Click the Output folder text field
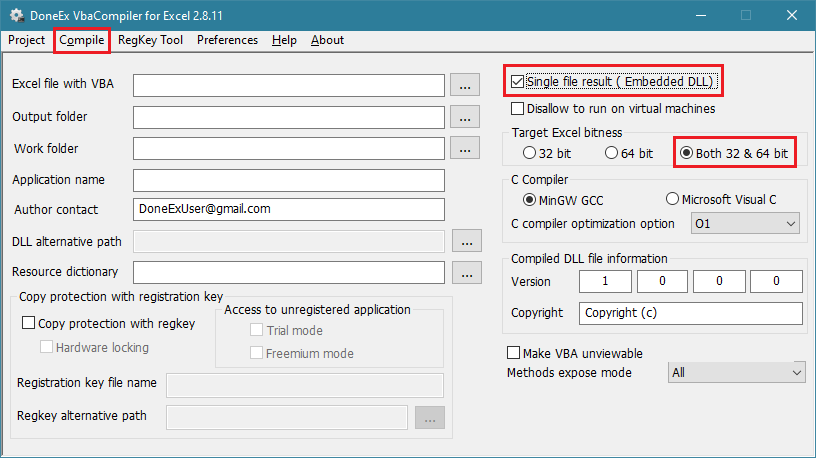This screenshot has height=458, width=816. point(289,117)
